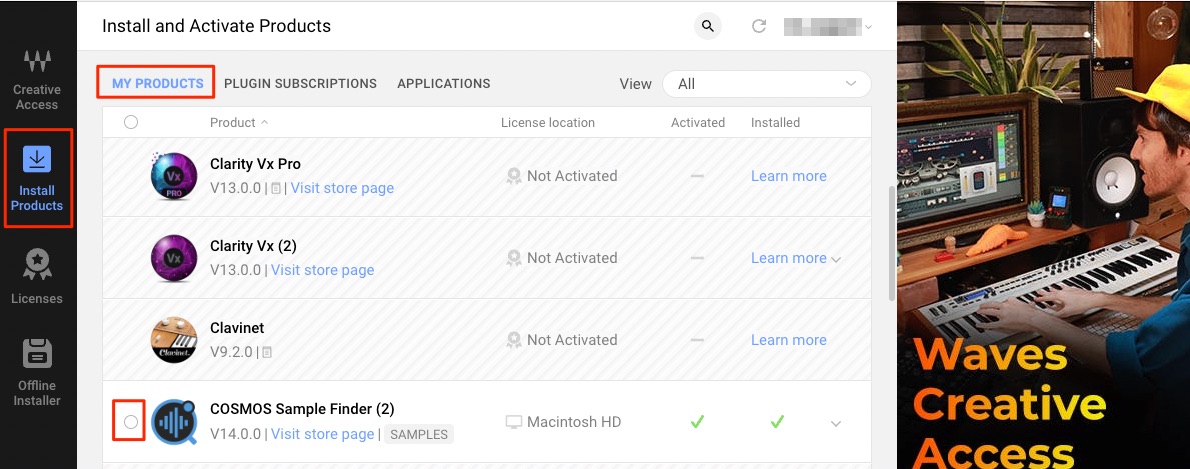Click document icon next to Clavinet version
1190x469 pixels.
pyautogui.click(x=266, y=352)
